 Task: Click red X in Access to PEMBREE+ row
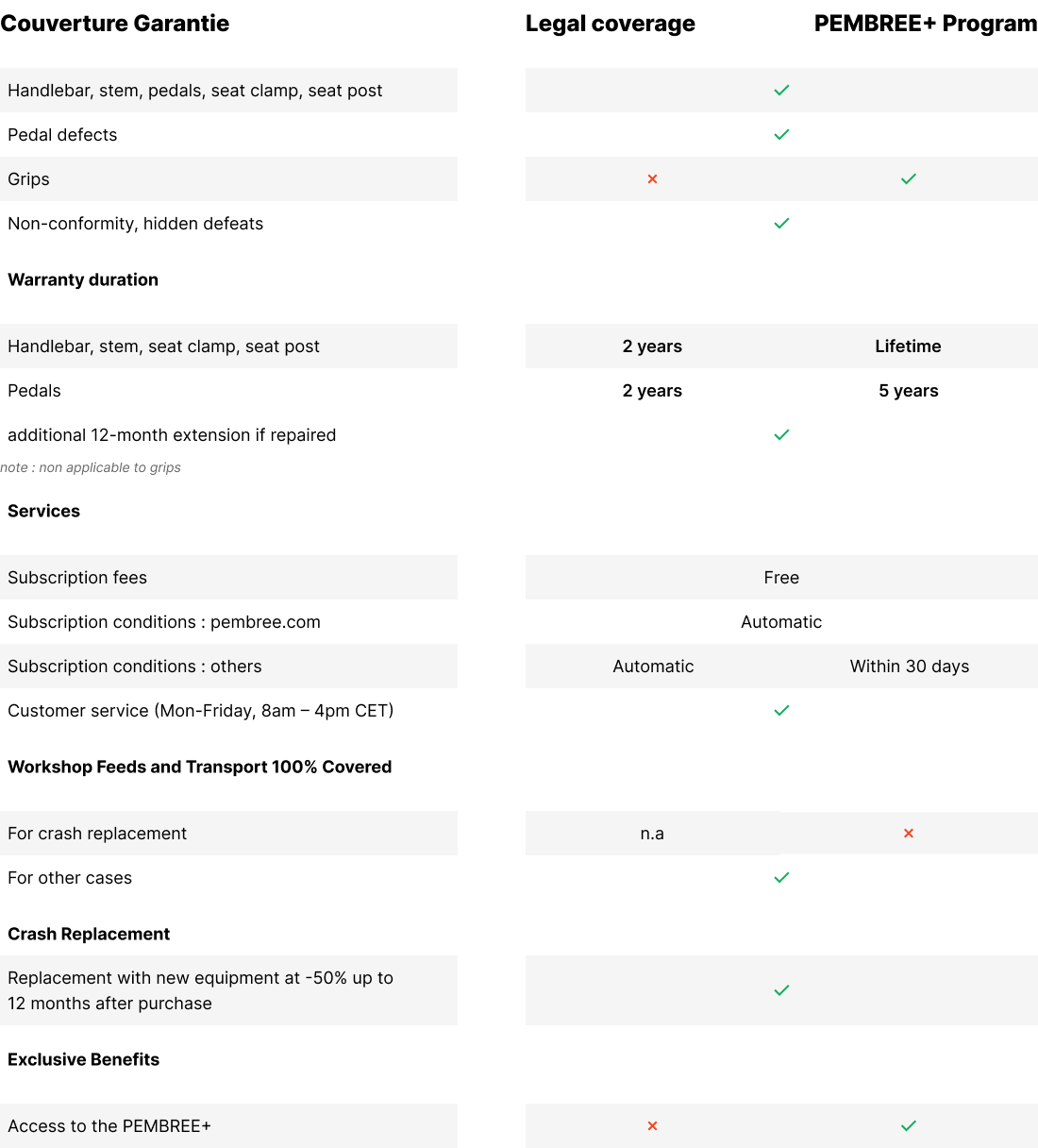click(x=652, y=1126)
